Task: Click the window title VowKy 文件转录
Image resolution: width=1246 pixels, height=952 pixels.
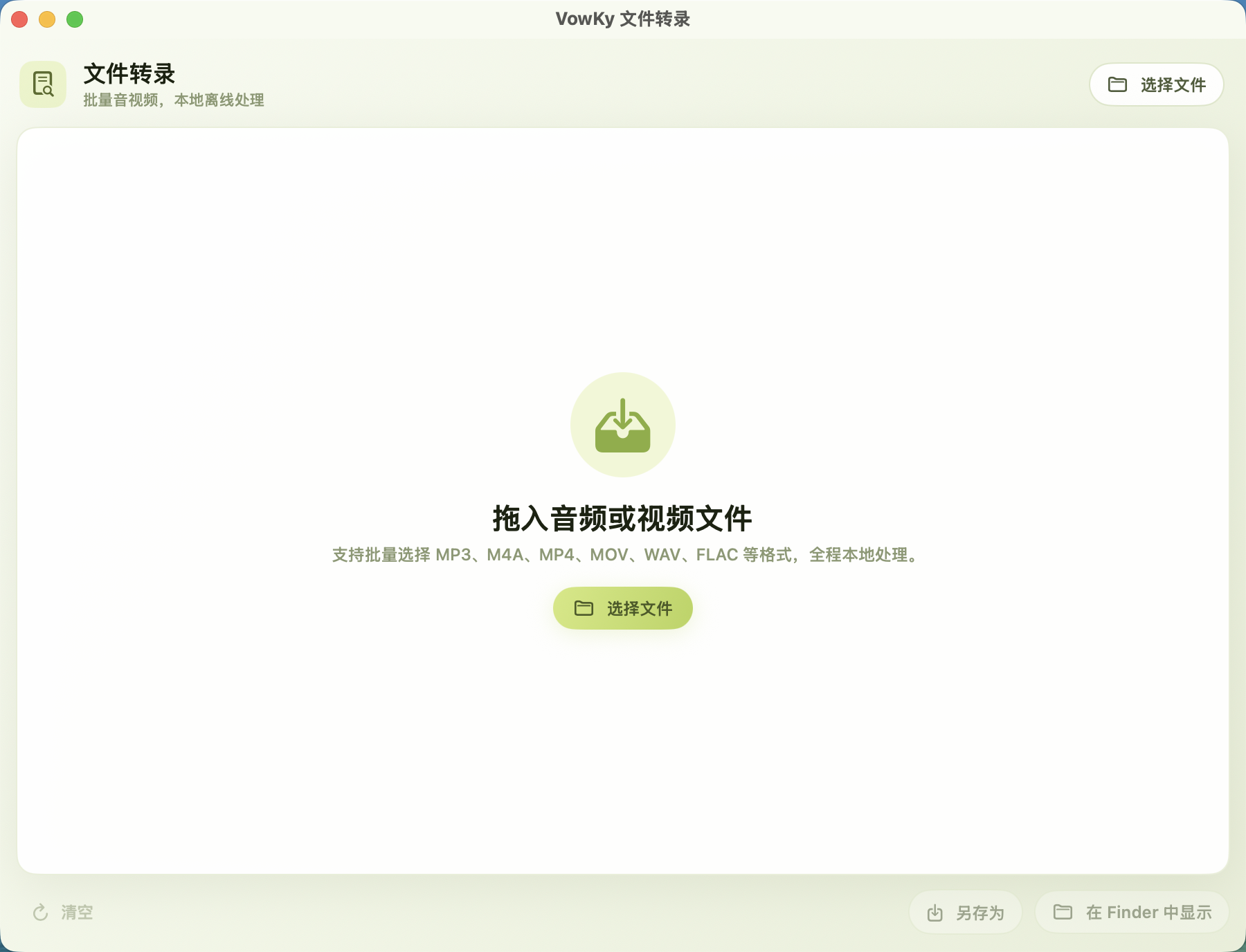Action: 622,19
